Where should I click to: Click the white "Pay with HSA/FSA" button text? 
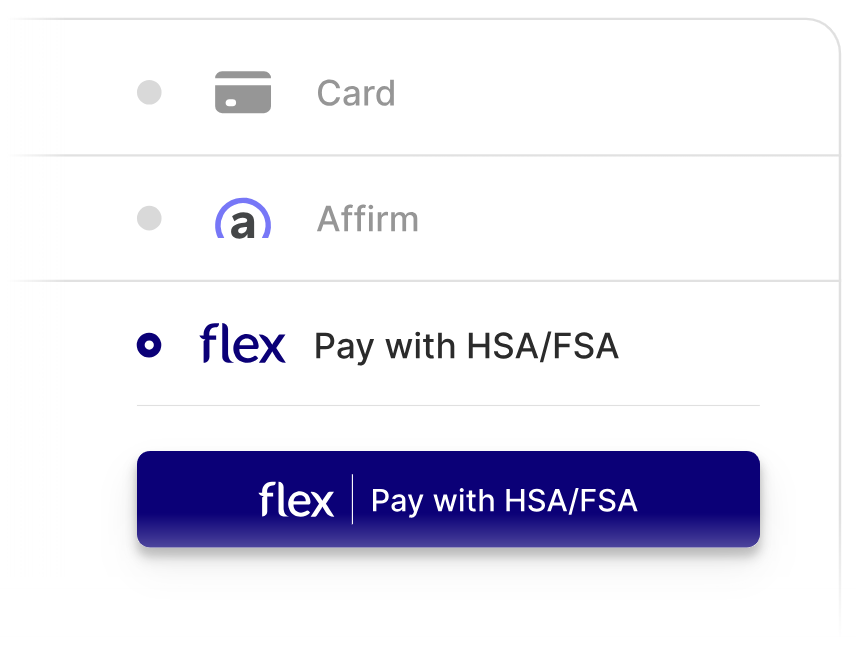coord(504,500)
